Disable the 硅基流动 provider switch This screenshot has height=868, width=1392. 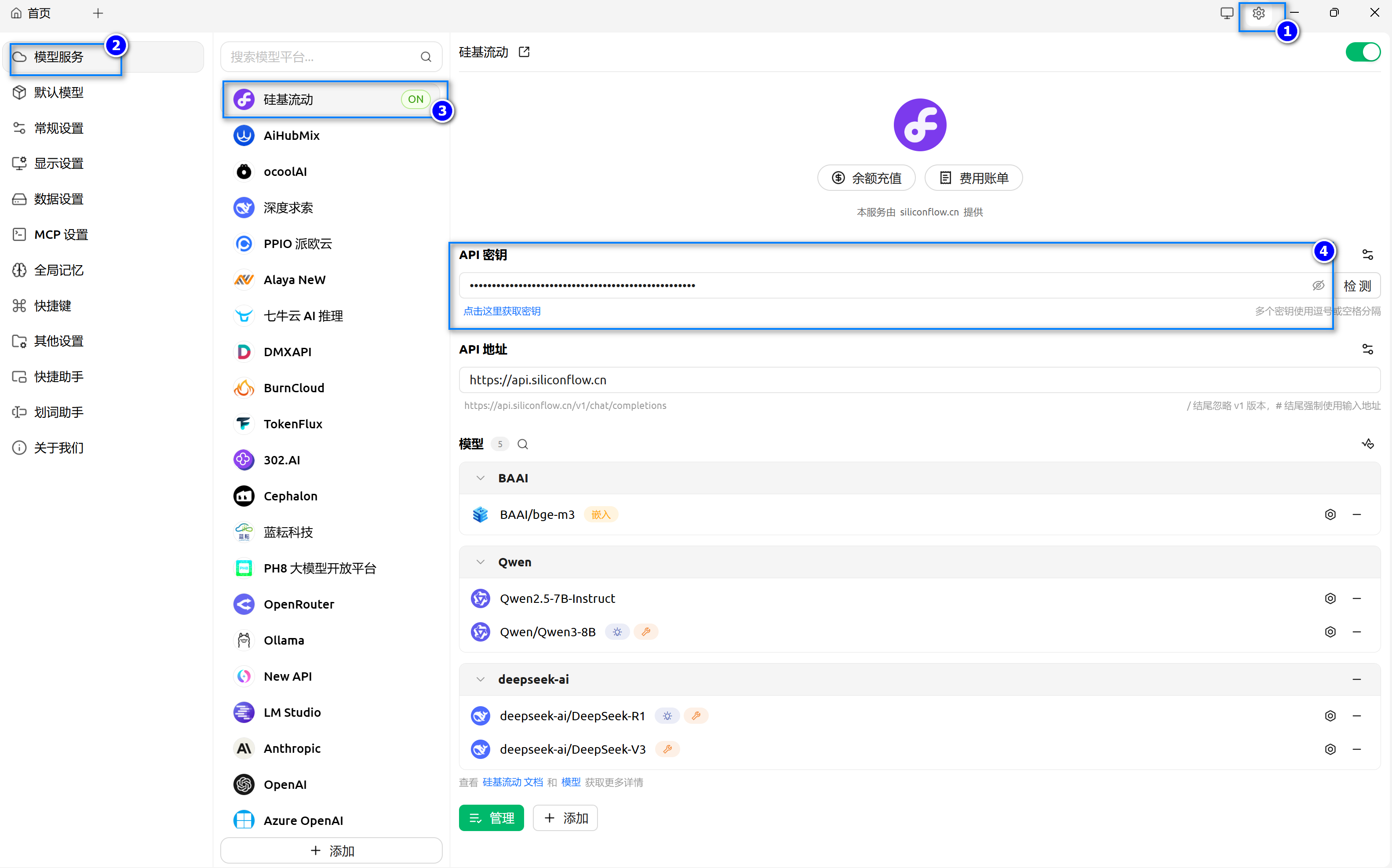point(1363,52)
